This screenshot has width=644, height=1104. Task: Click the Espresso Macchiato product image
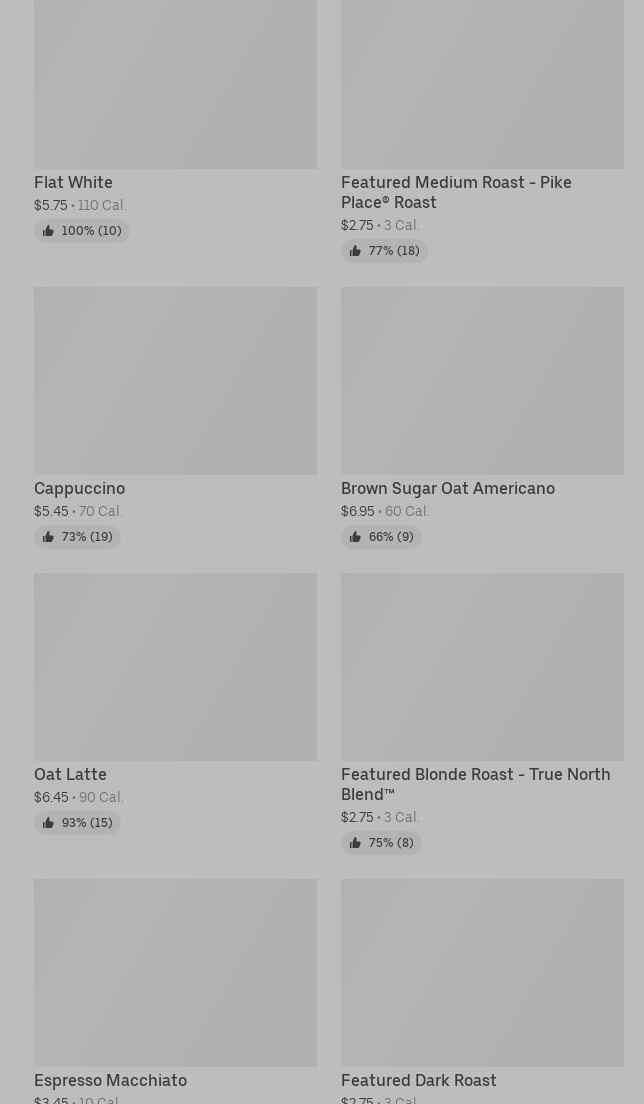click(175, 973)
